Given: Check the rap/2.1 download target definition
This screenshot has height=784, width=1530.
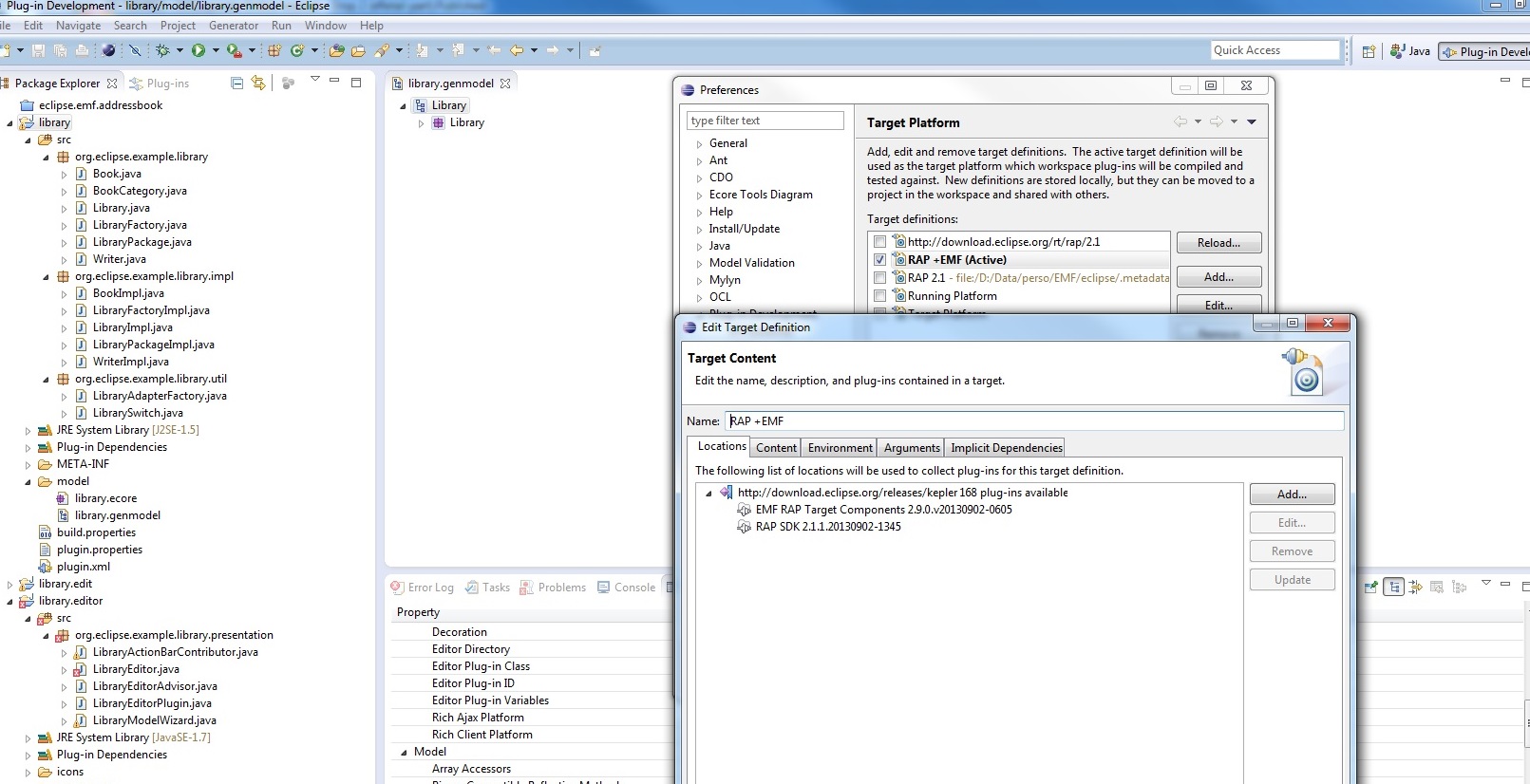Looking at the screenshot, I should 879,242.
